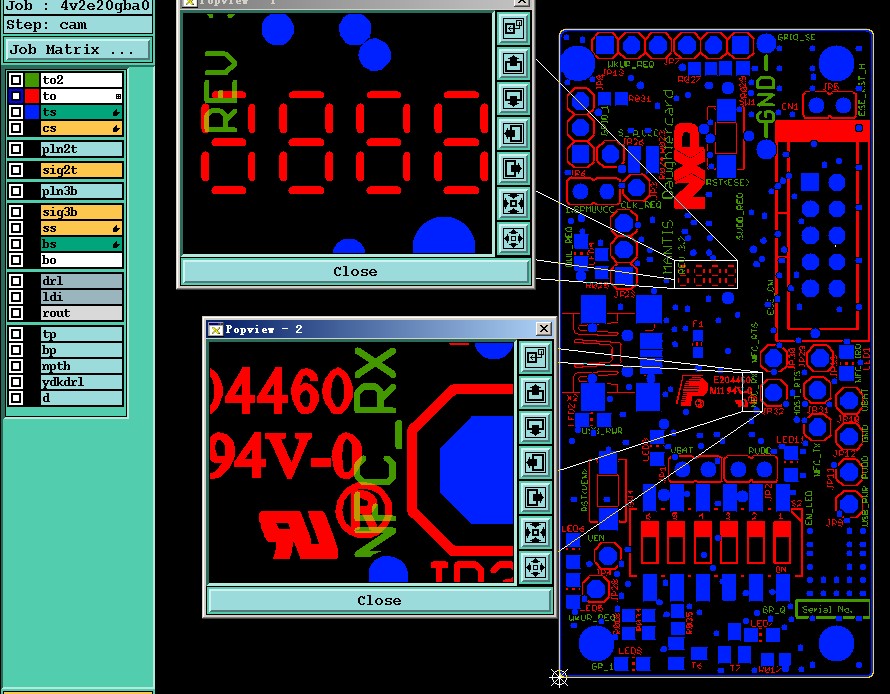
Task: Click the Job name 4v2e20gba0 label
Action: [79, 6]
